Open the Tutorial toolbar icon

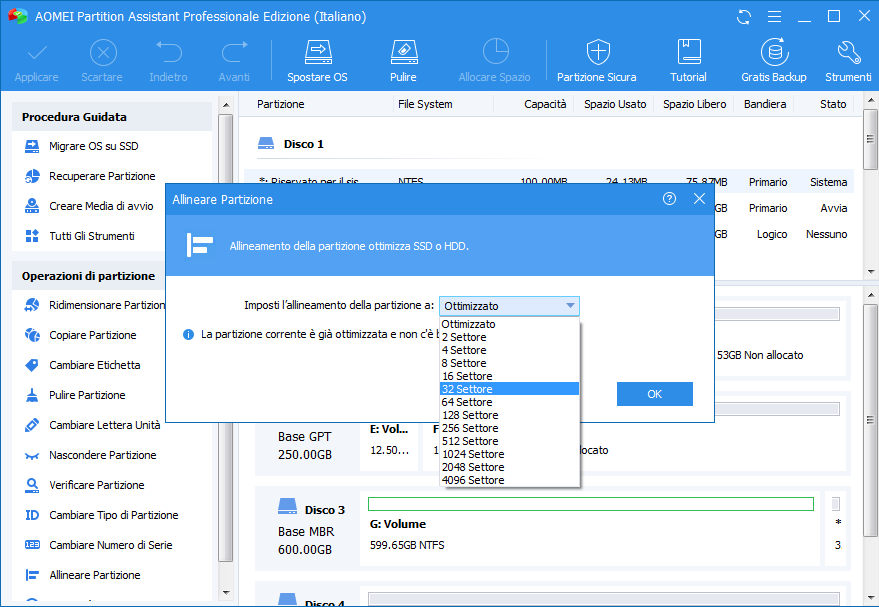click(x=688, y=52)
